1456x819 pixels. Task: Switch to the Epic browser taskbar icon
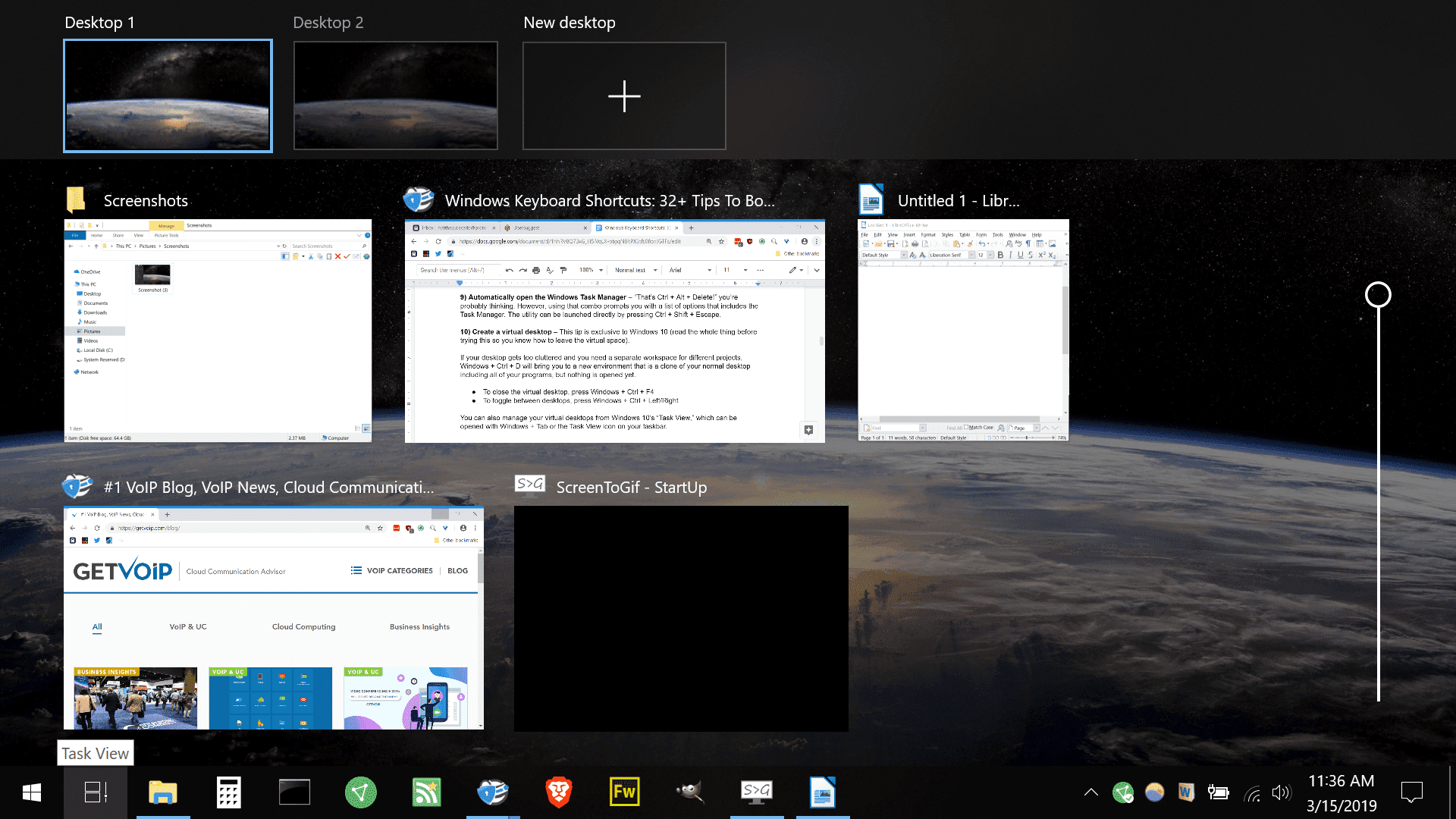(492, 792)
